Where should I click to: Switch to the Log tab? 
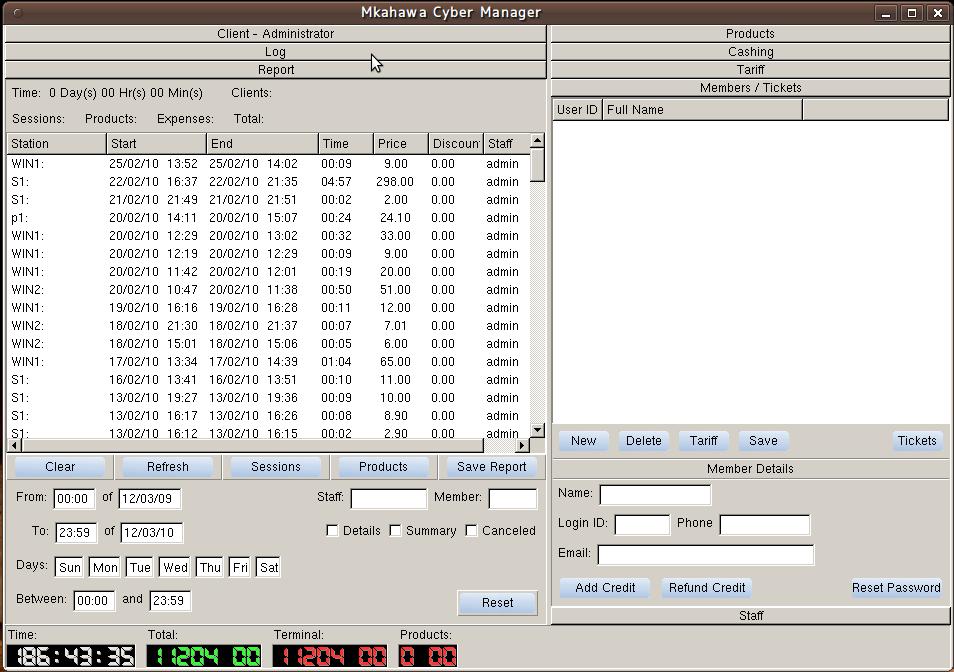[275, 51]
